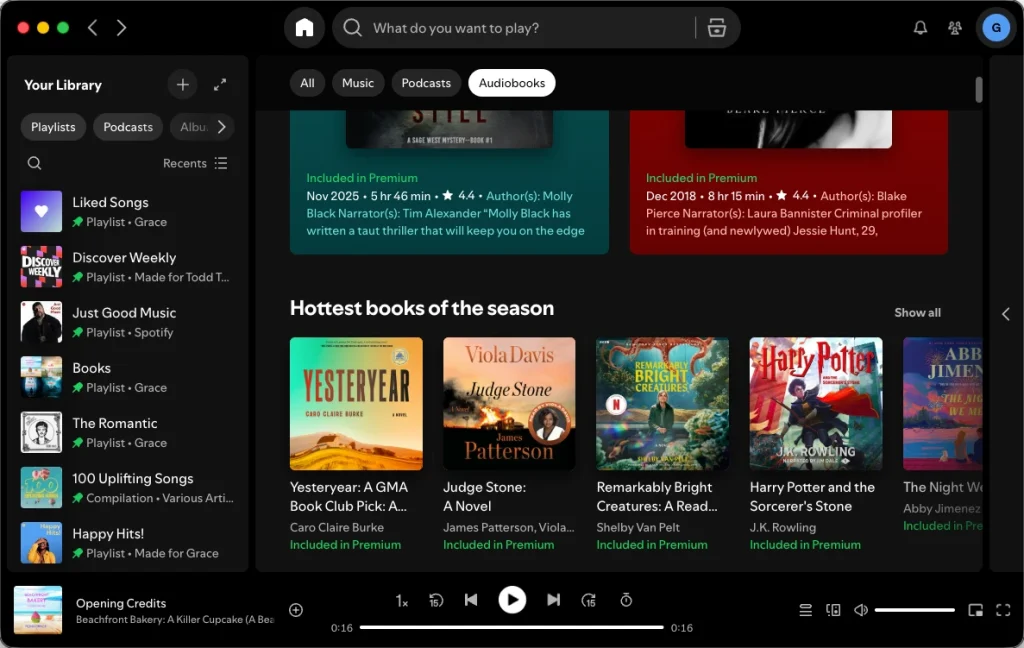Mute the volume speaker icon

pos(861,610)
